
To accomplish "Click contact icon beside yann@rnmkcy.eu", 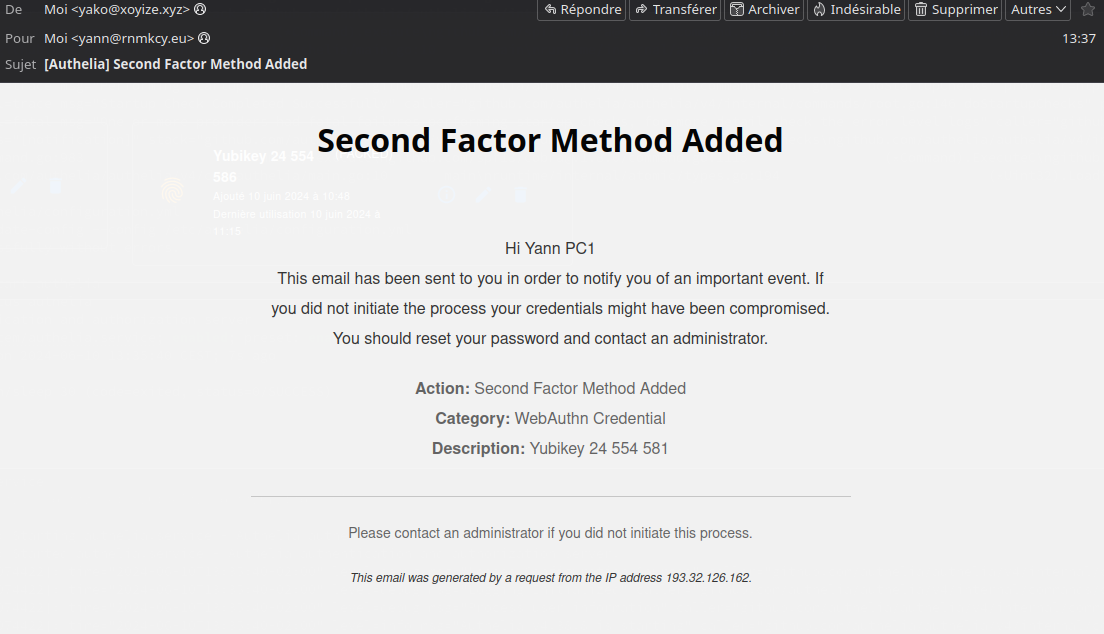I will [x=204, y=38].
